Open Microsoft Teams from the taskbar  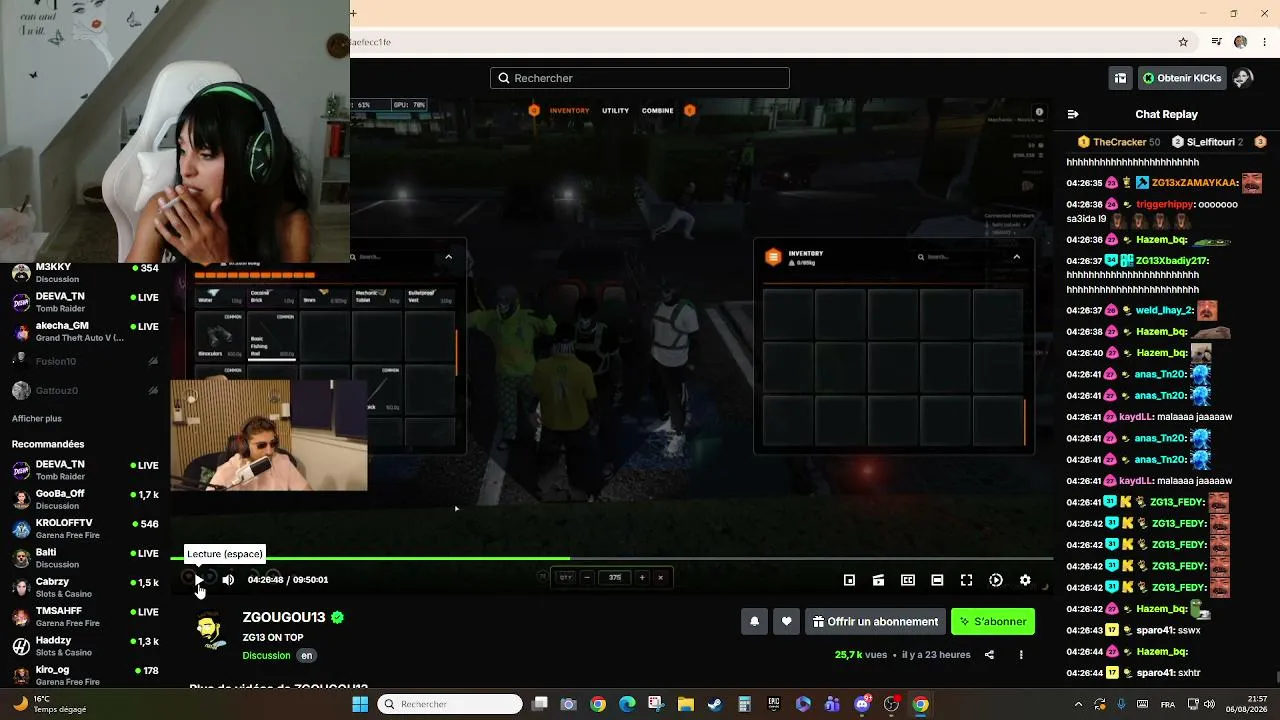833,704
